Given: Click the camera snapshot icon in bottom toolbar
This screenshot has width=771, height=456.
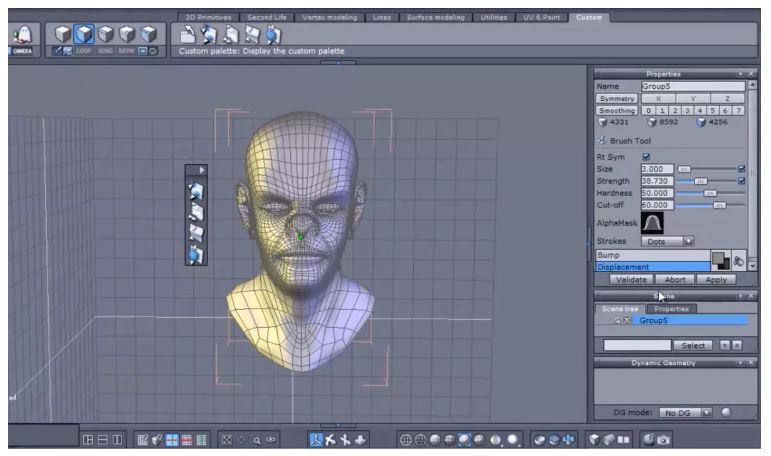Looking at the screenshot, I should 663,439.
